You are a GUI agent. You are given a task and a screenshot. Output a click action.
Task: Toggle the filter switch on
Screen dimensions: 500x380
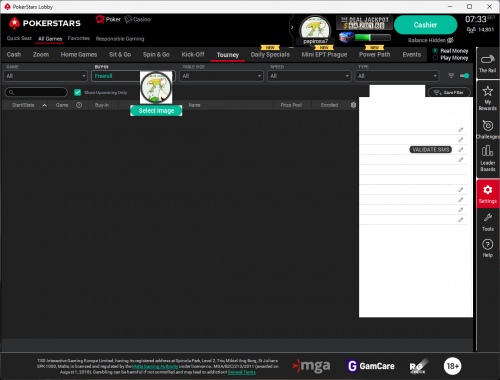tap(464, 76)
